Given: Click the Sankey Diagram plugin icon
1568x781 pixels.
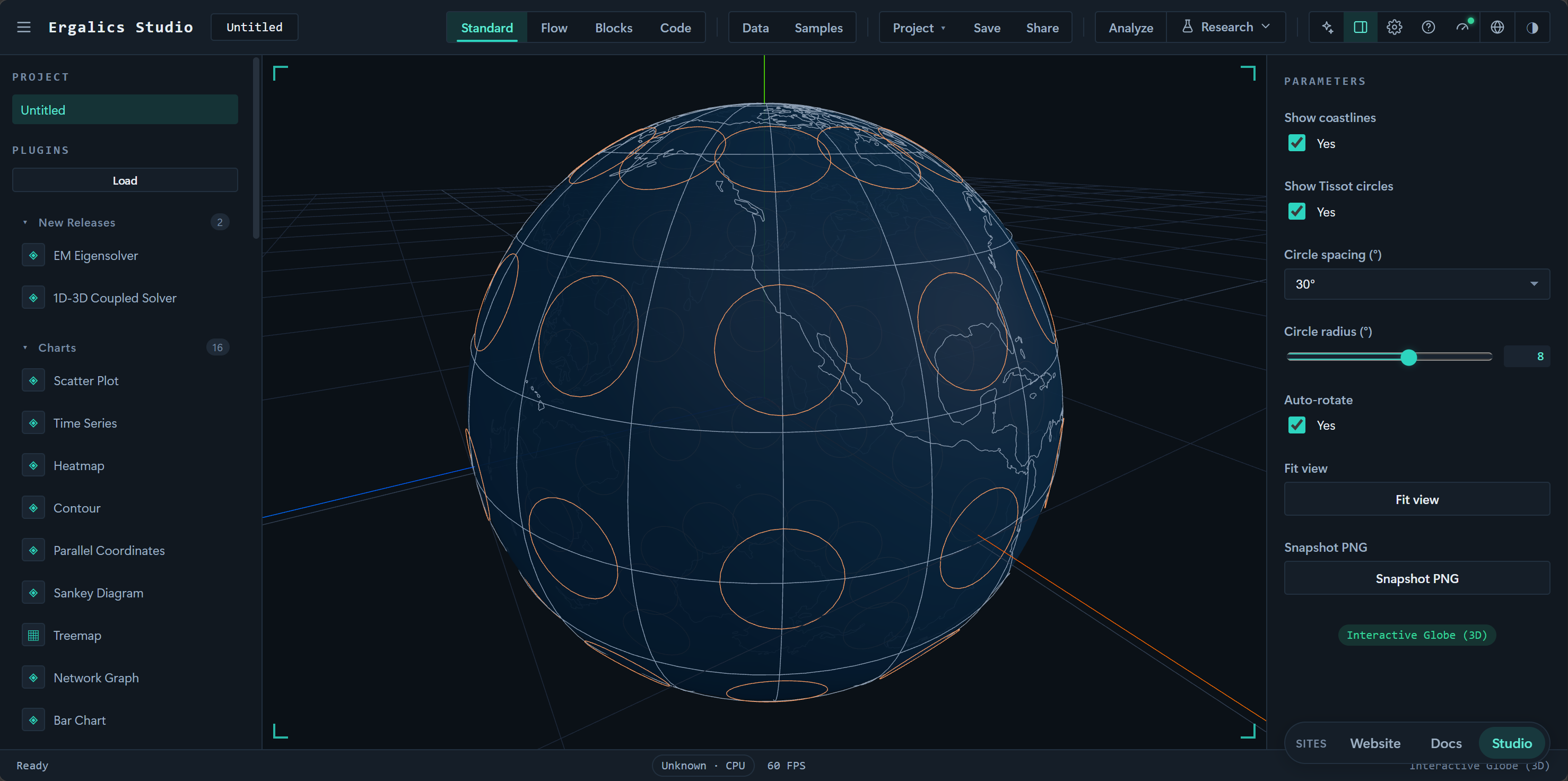Looking at the screenshot, I should [33, 593].
